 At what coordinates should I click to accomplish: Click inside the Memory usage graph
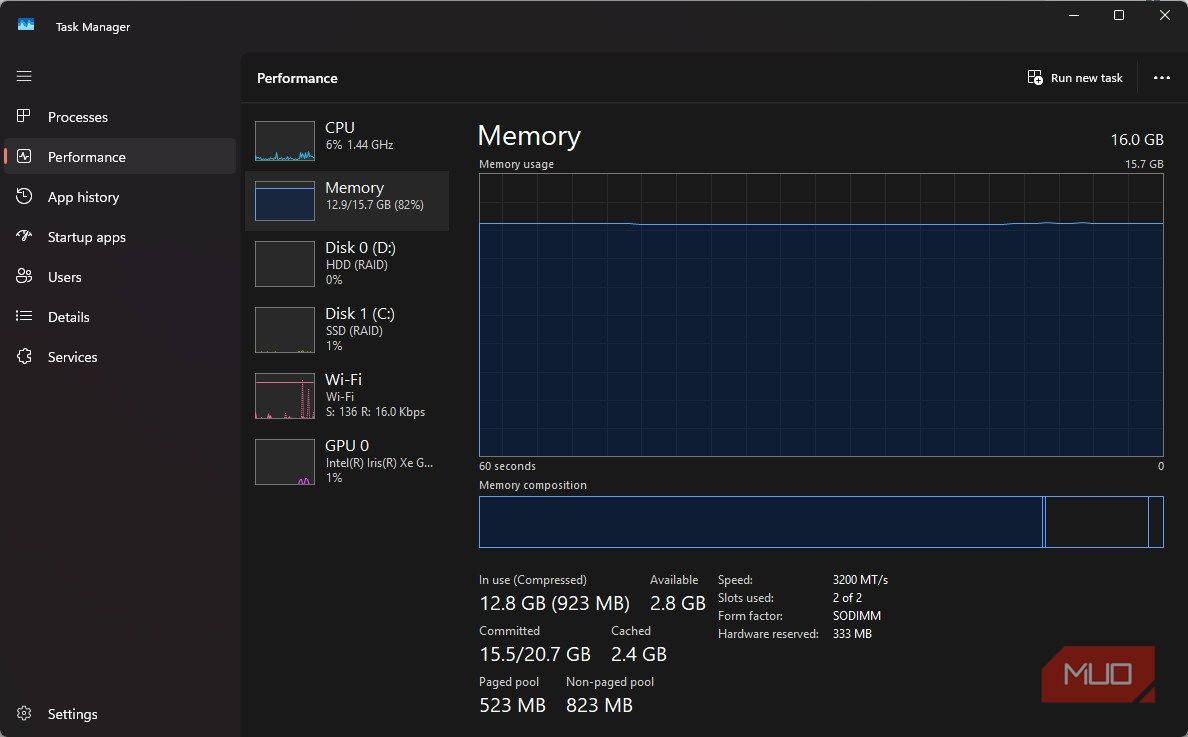tap(821, 314)
